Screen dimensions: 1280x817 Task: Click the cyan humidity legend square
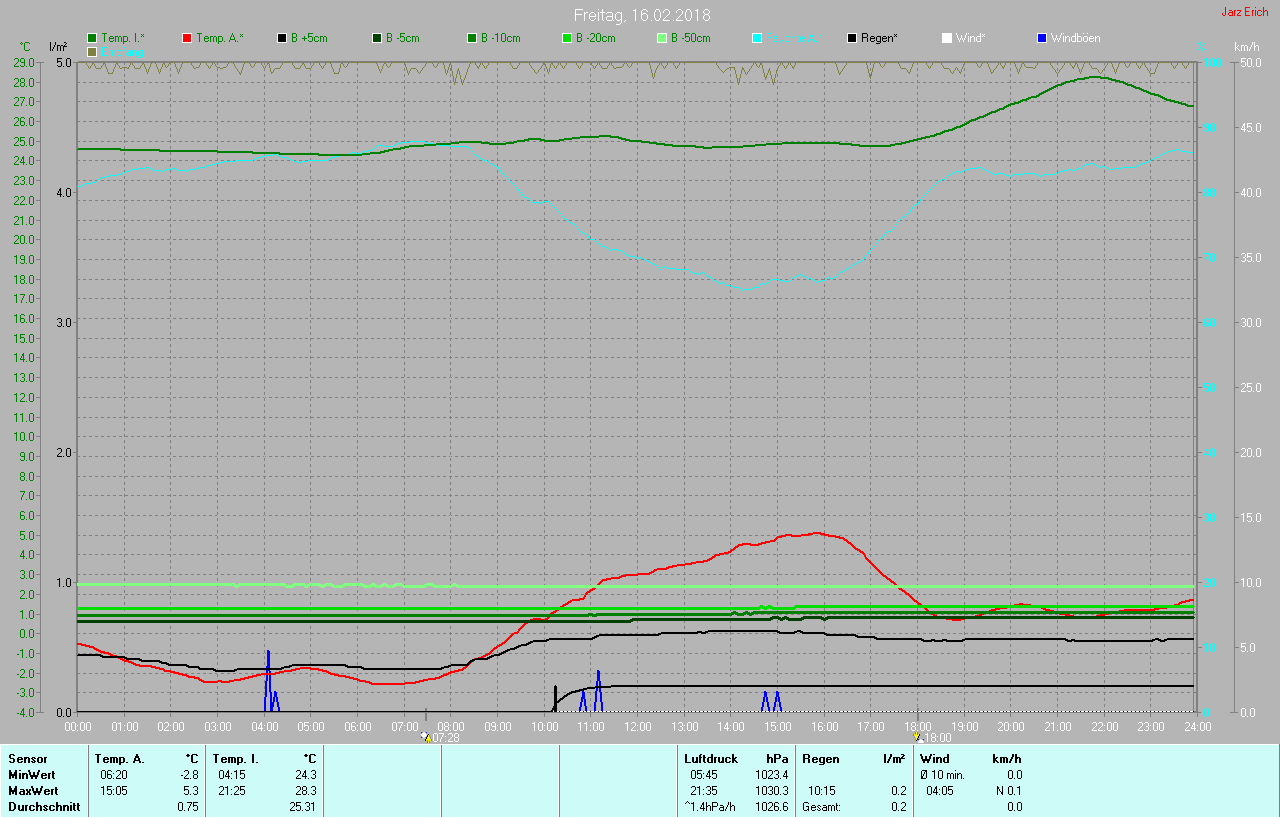(x=757, y=38)
